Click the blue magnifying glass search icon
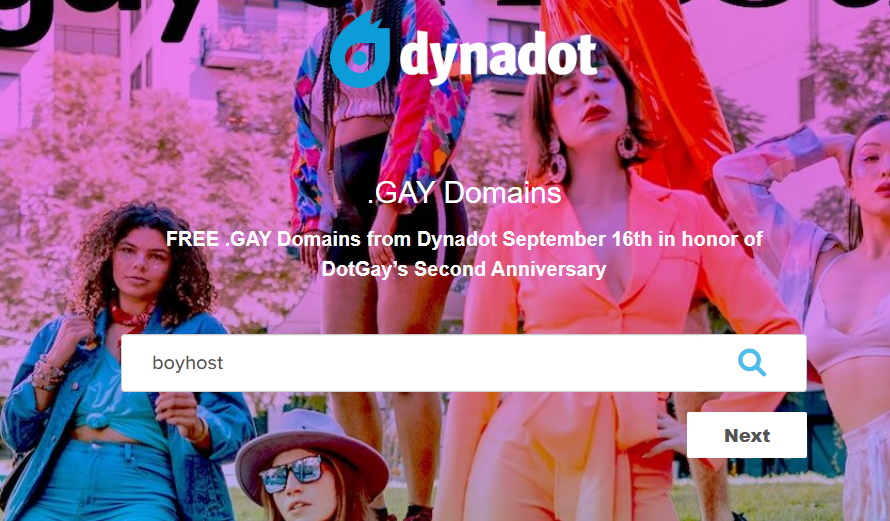This screenshot has width=890, height=521. pyautogui.click(x=752, y=362)
